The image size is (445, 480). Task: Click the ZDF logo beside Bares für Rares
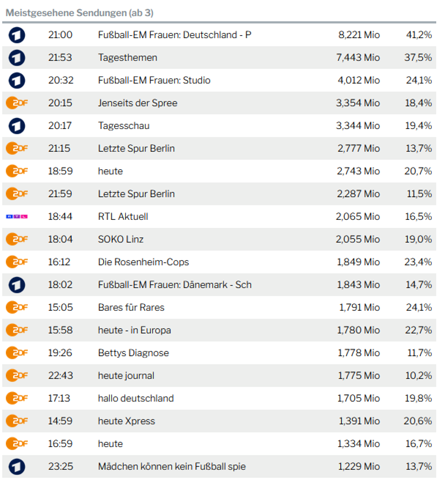(x=17, y=307)
